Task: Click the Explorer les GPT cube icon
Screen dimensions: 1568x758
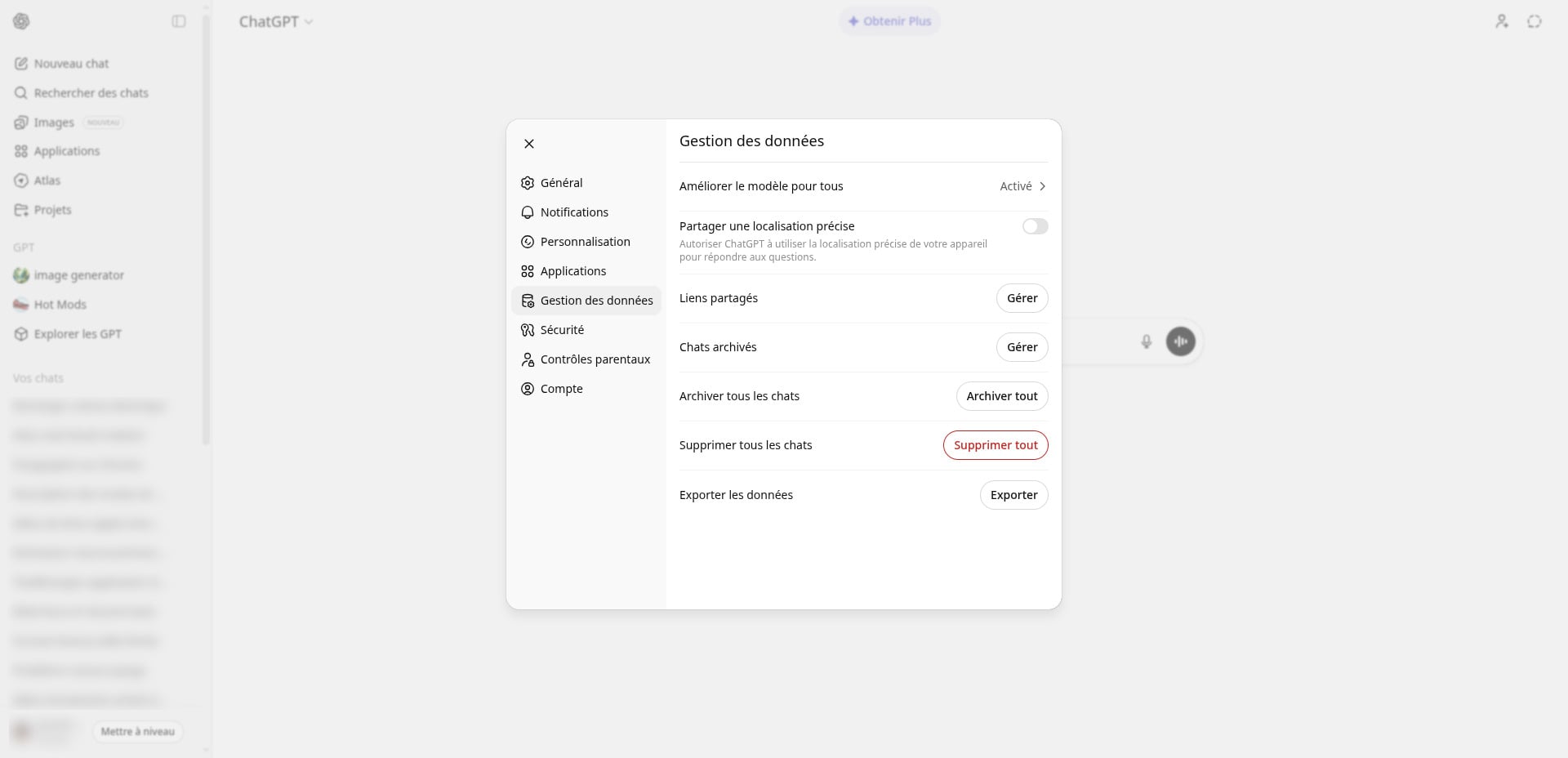Action: 21,334
